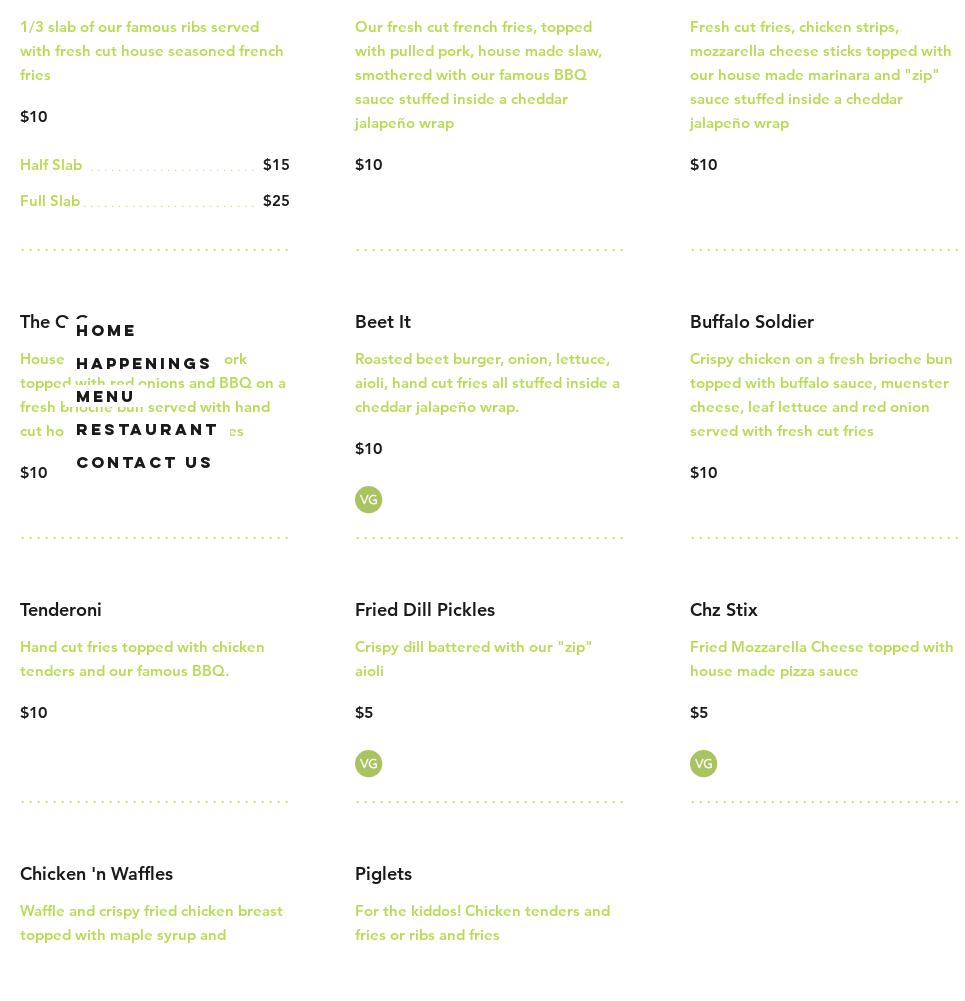This screenshot has height=1001, width=965.
Task: Click the Beet It item title
Action: click(x=383, y=322)
